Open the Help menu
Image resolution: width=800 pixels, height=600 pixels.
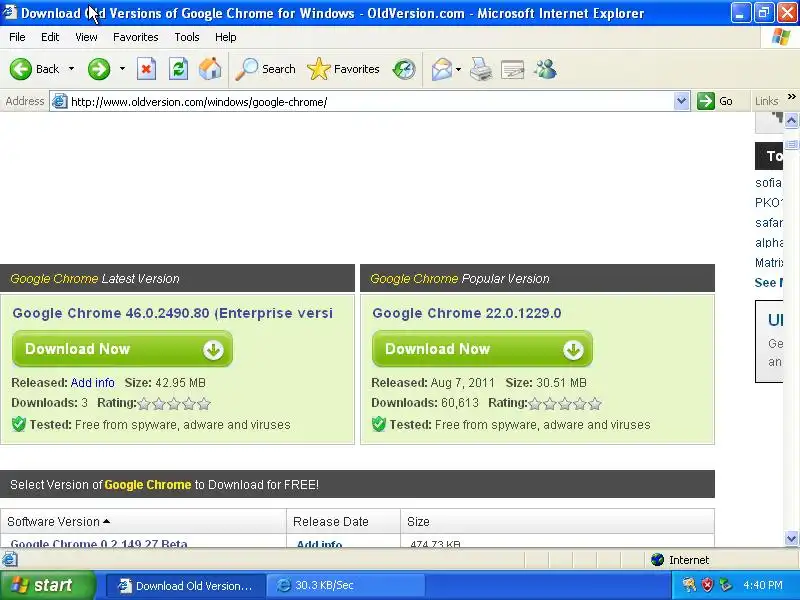(226, 37)
